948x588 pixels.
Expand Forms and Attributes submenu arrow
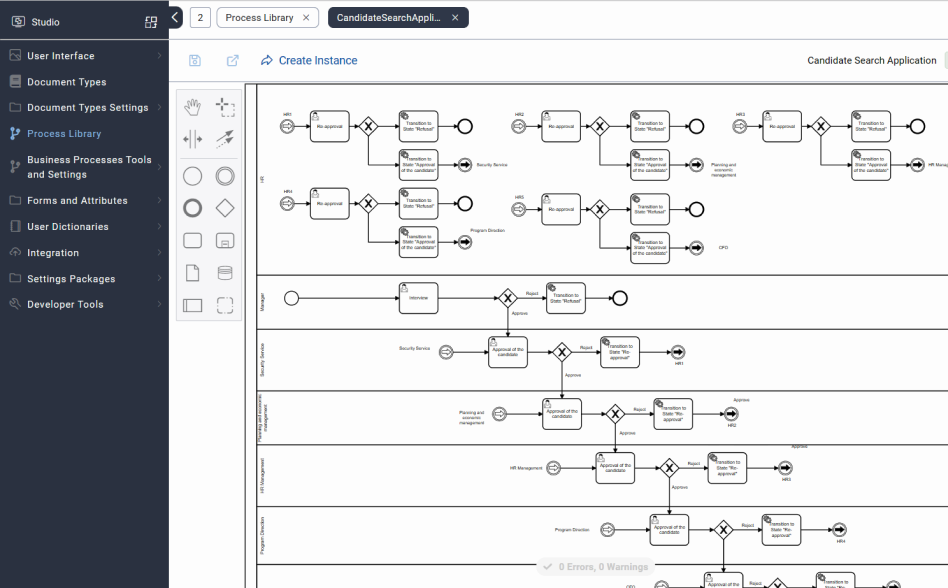[159, 200]
